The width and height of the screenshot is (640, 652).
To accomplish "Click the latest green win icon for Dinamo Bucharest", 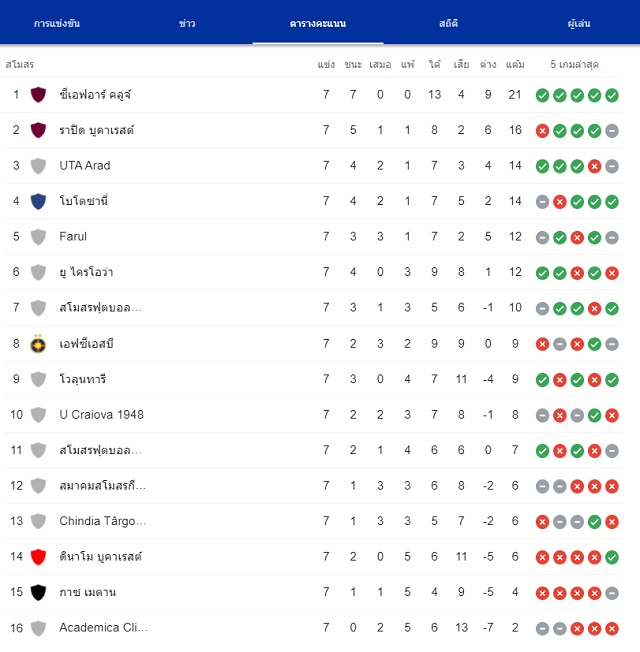I will pos(612,558).
